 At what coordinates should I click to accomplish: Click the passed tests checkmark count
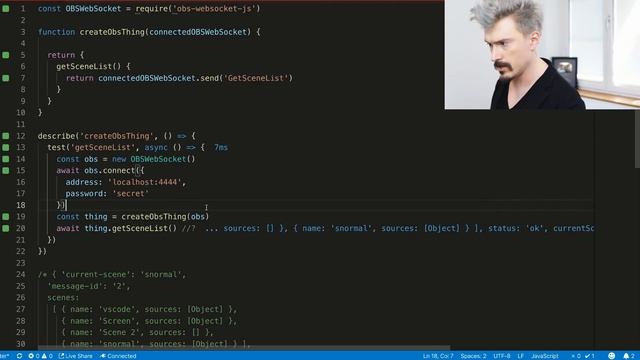590,356
